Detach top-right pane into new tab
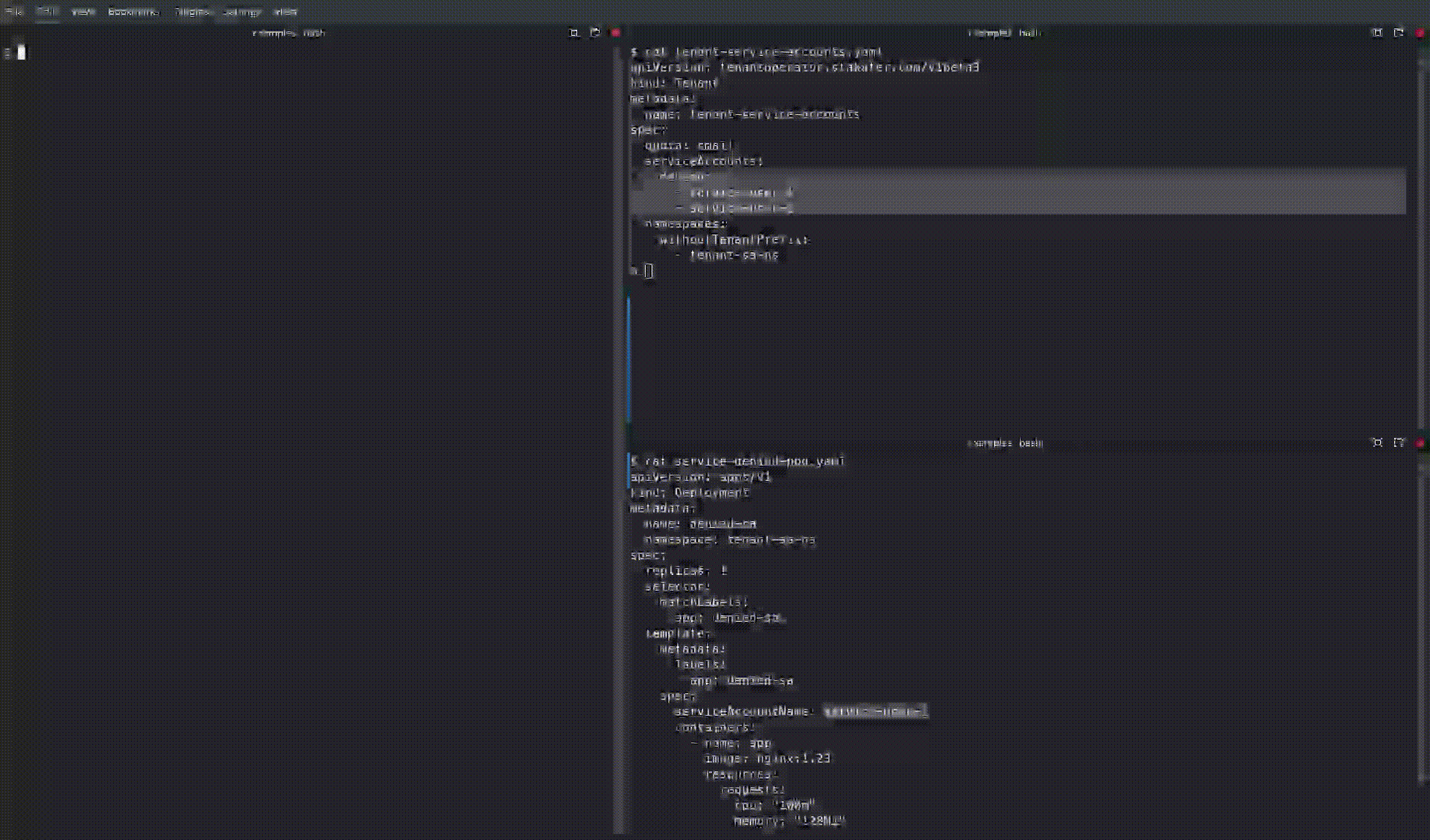The image size is (1430, 840). [1398, 33]
